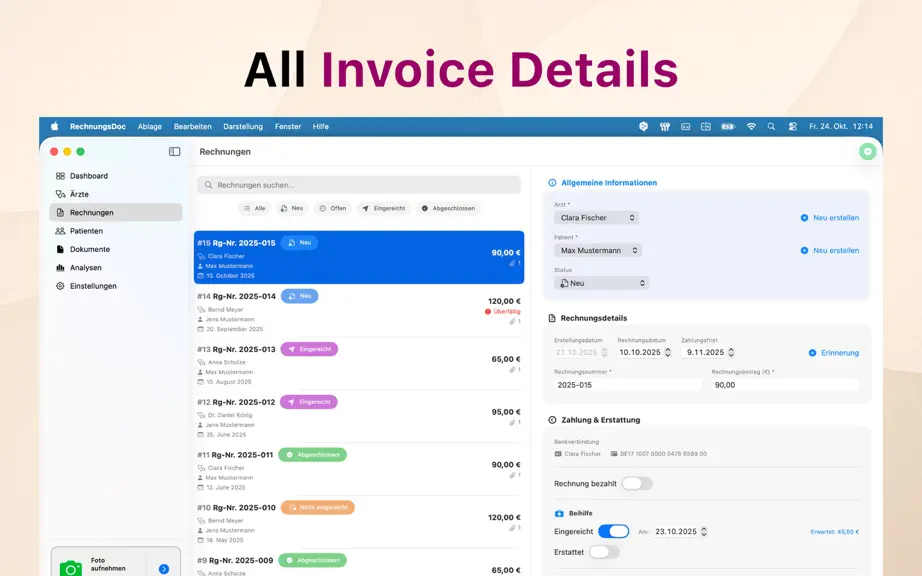This screenshot has width=922, height=576.
Task: Filter invoices by Neu
Action: click(292, 208)
